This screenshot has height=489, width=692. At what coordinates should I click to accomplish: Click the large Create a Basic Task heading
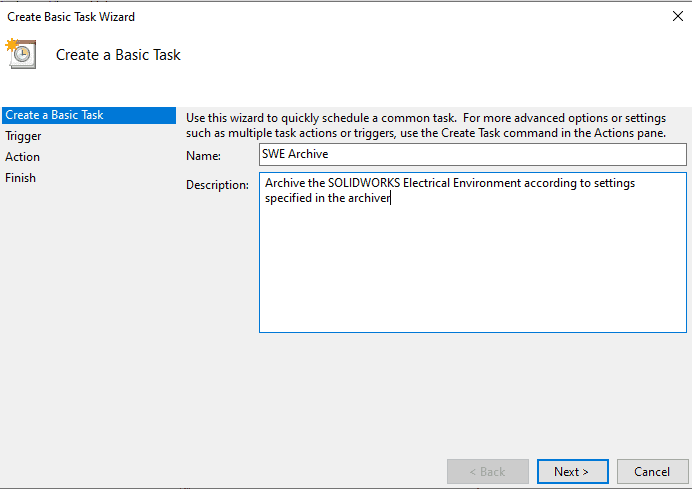click(x=118, y=55)
